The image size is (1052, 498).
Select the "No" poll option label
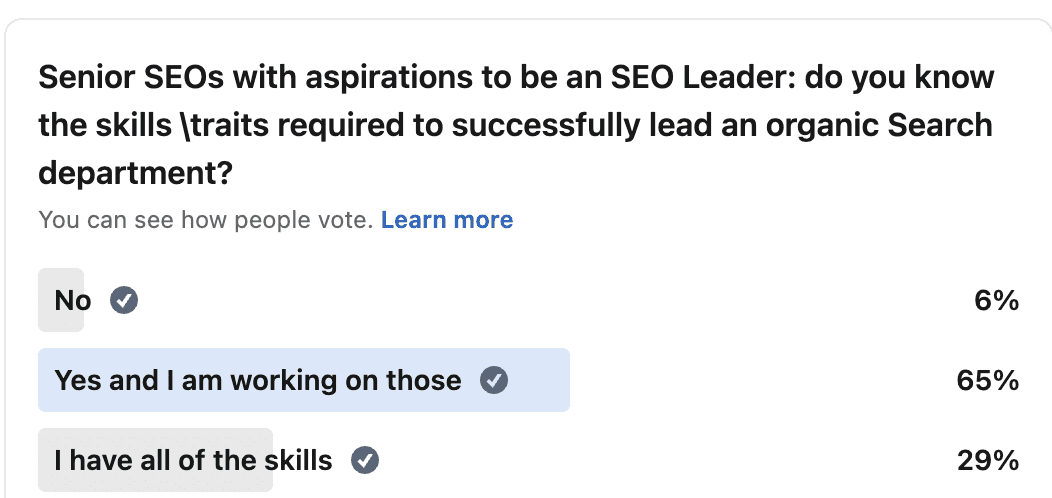click(x=72, y=300)
